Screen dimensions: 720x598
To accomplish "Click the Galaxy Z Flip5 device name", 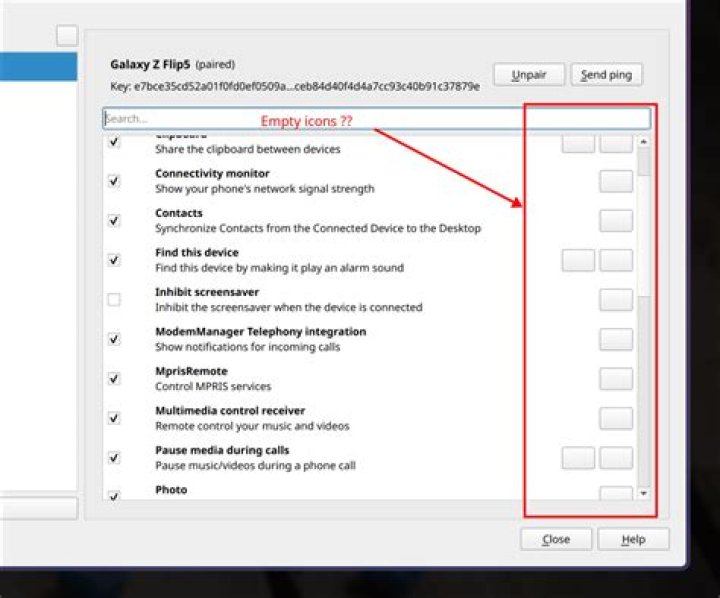I will click(150, 64).
